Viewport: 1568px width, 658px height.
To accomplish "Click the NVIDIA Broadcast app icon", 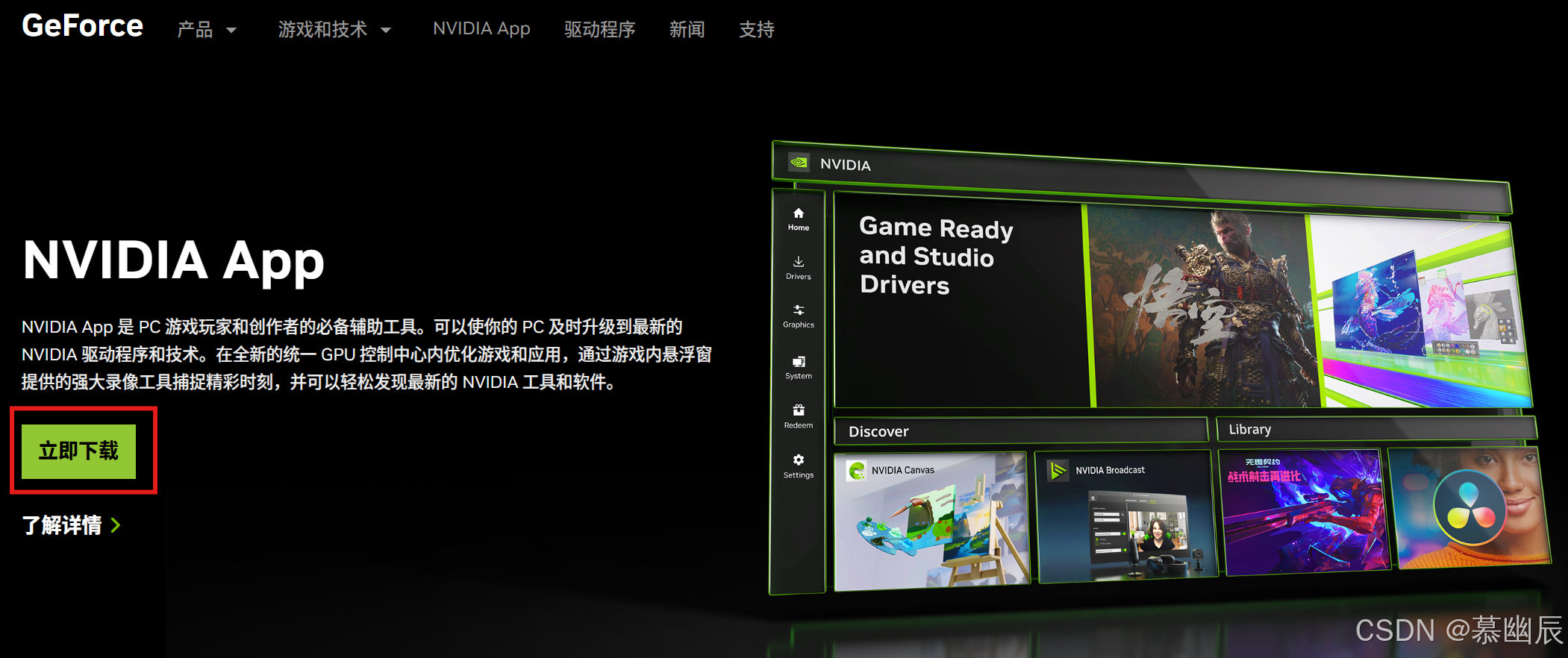I will pos(1058,470).
